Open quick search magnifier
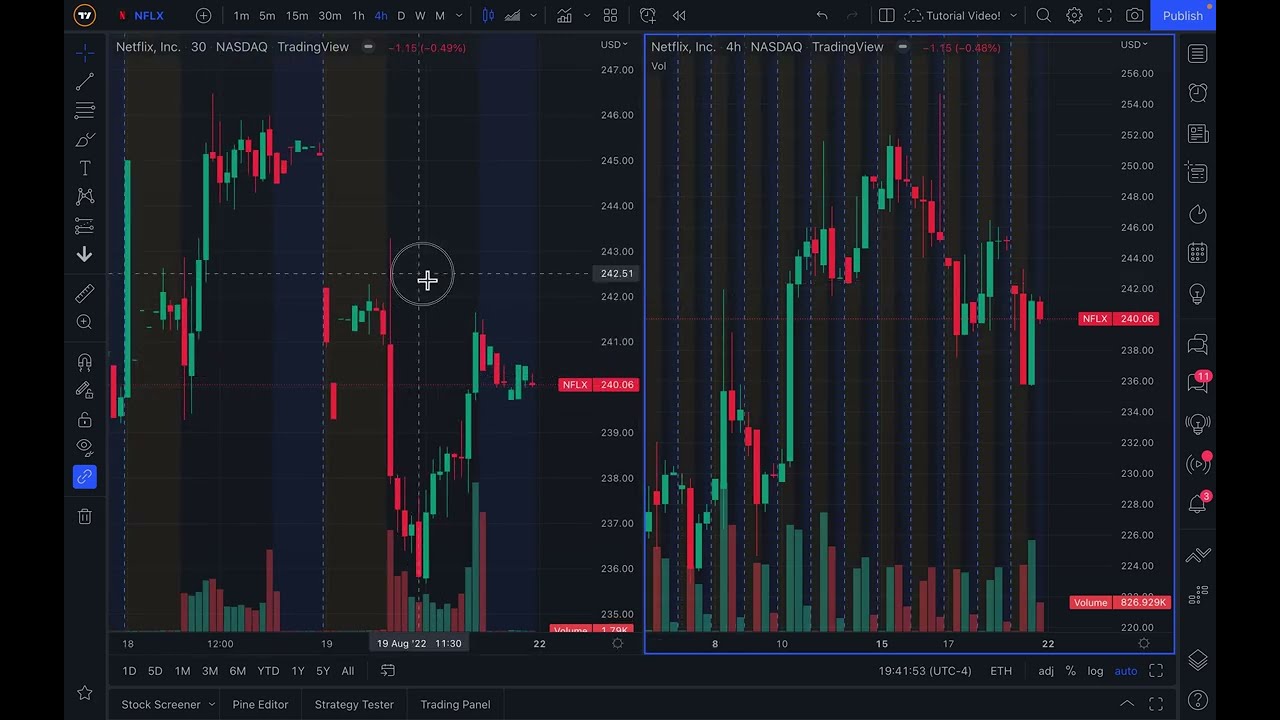This screenshot has width=1280, height=720. (x=1043, y=15)
